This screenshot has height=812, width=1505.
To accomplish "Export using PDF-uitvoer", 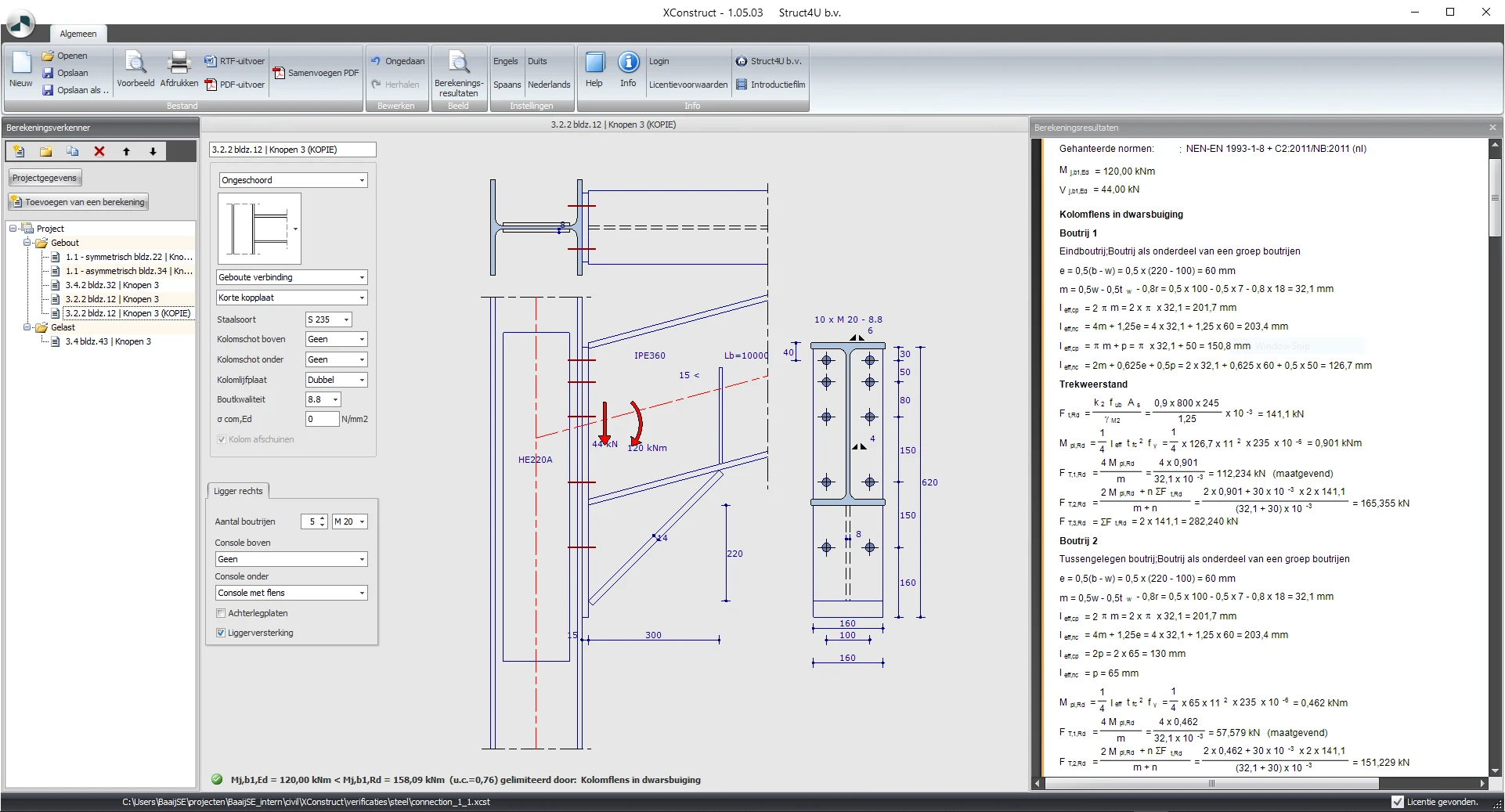I will coord(234,85).
